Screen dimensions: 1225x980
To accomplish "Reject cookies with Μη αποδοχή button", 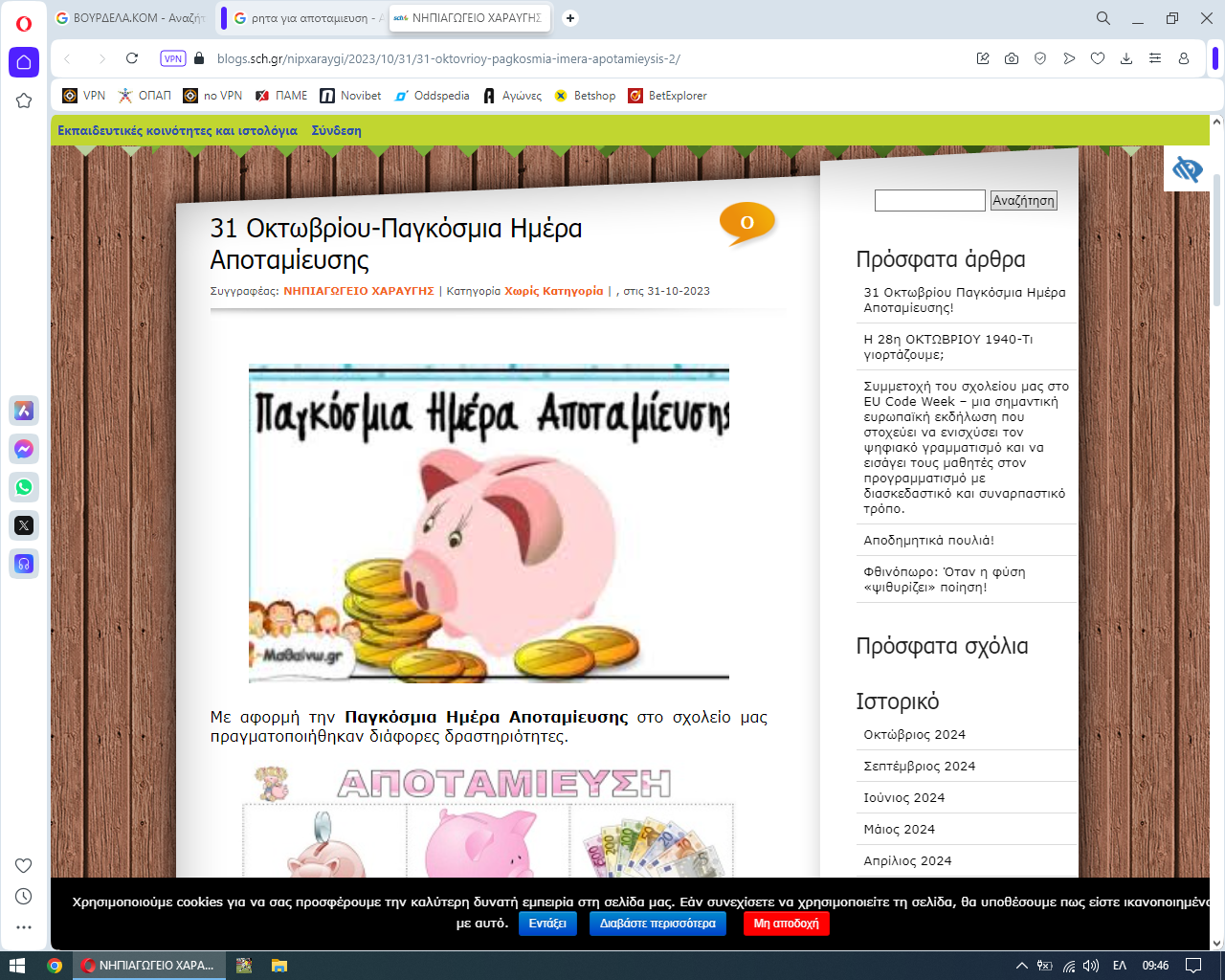I will tap(786, 924).
